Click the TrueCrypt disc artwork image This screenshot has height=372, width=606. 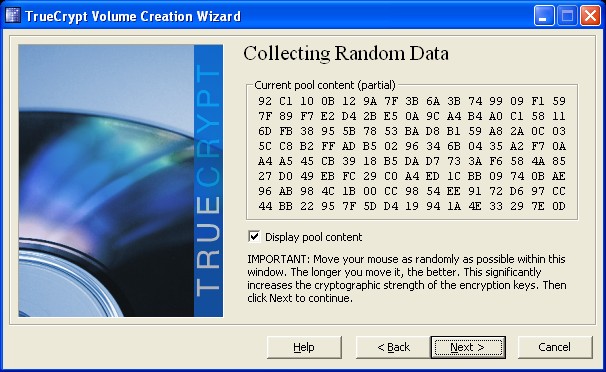tap(121, 181)
